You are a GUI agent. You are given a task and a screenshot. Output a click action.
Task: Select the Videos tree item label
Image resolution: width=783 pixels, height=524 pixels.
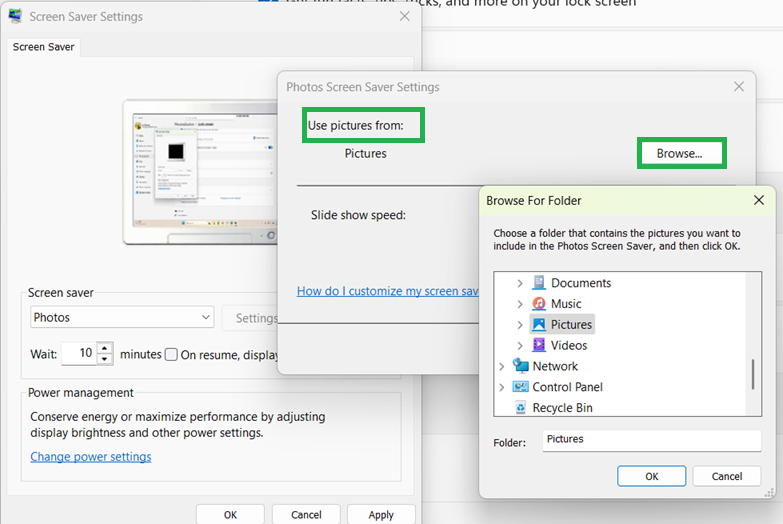pos(569,346)
